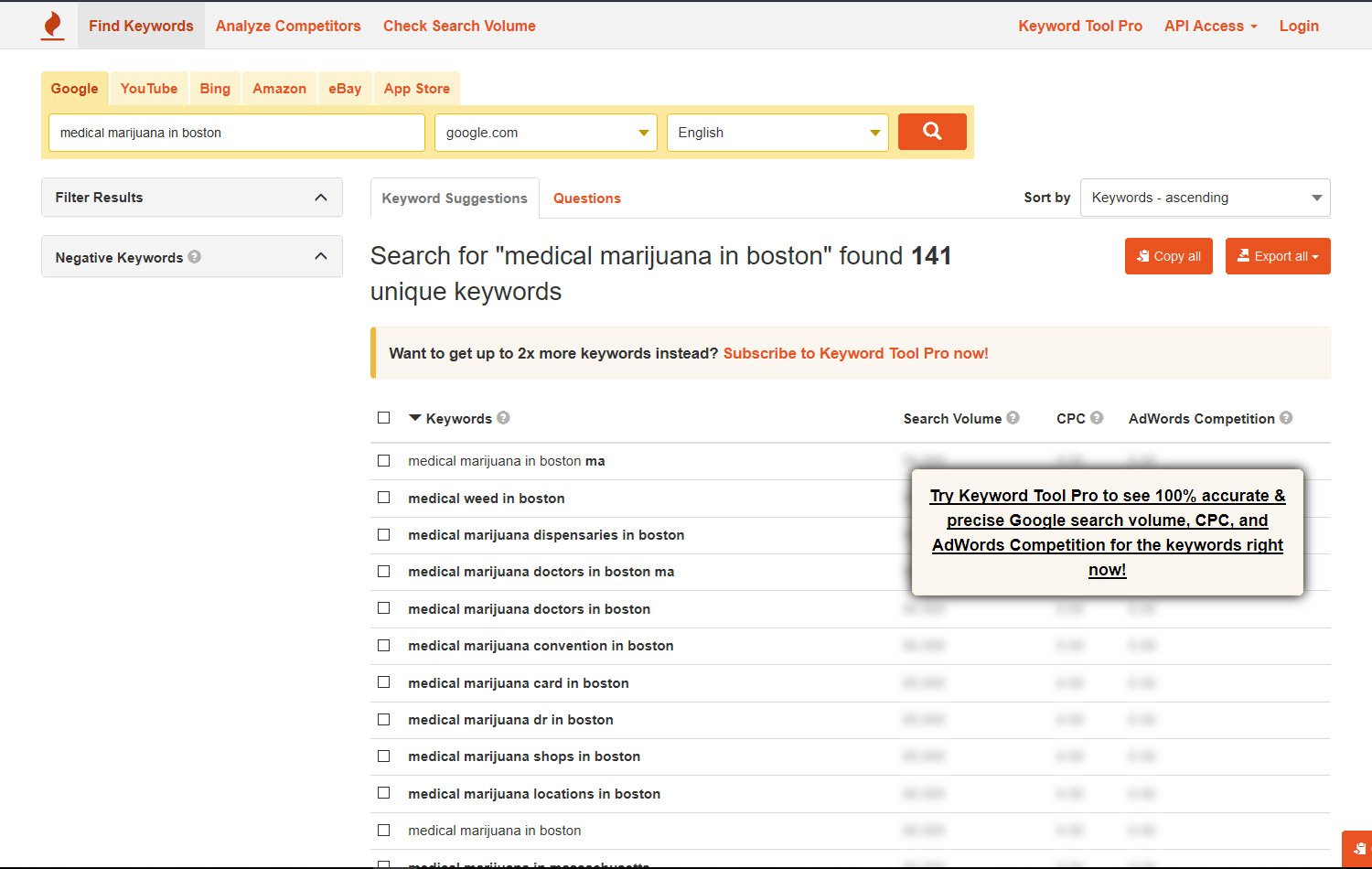
Task: Click Search Volume column header
Action: 952,419
